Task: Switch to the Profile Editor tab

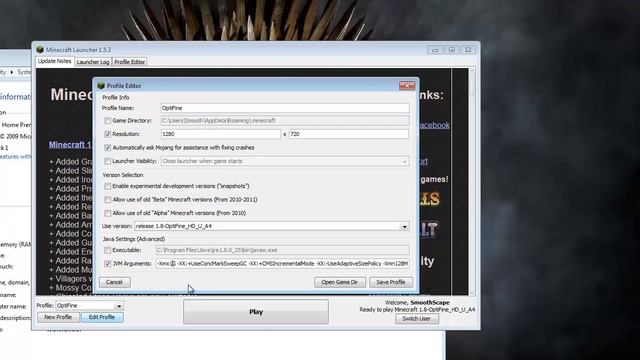Action: coord(129,62)
